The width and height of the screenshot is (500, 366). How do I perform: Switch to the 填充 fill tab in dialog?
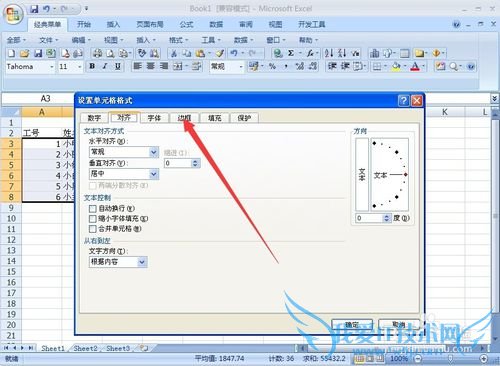(215, 118)
